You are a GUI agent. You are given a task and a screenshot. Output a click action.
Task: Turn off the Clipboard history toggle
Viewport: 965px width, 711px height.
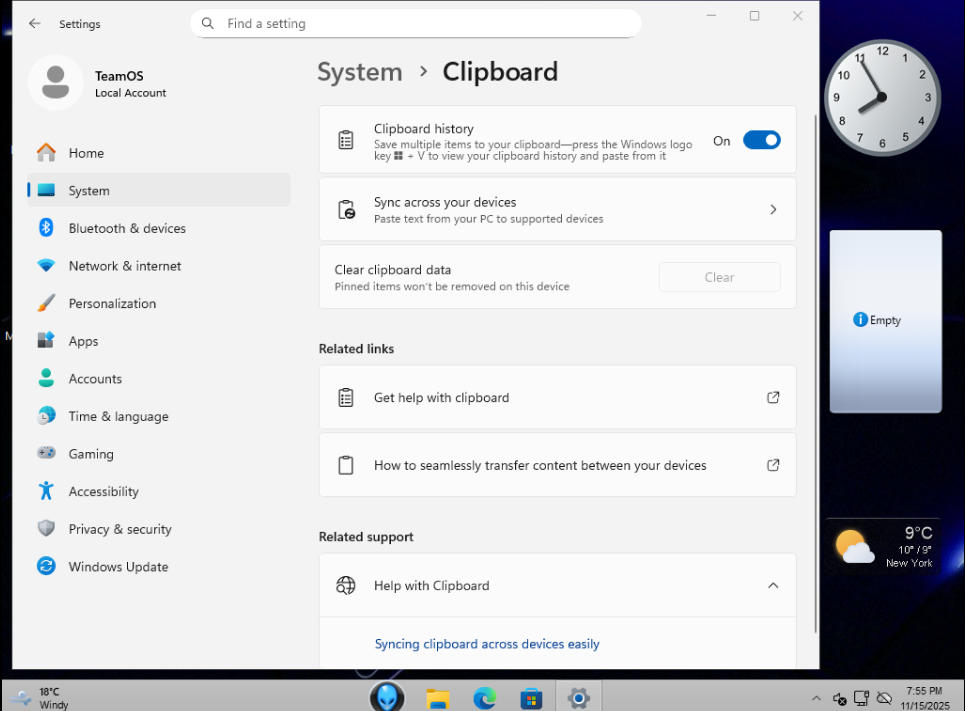[x=761, y=141]
